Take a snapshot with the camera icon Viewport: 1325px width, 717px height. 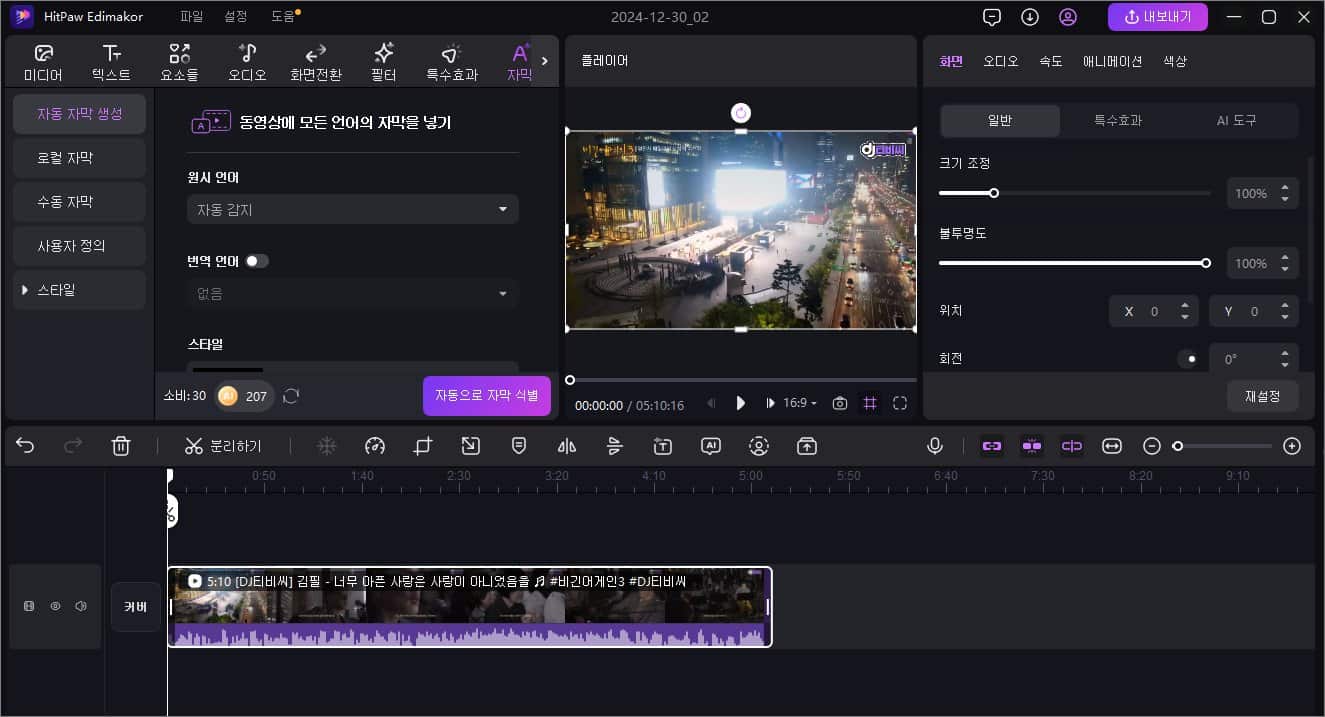[840, 403]
